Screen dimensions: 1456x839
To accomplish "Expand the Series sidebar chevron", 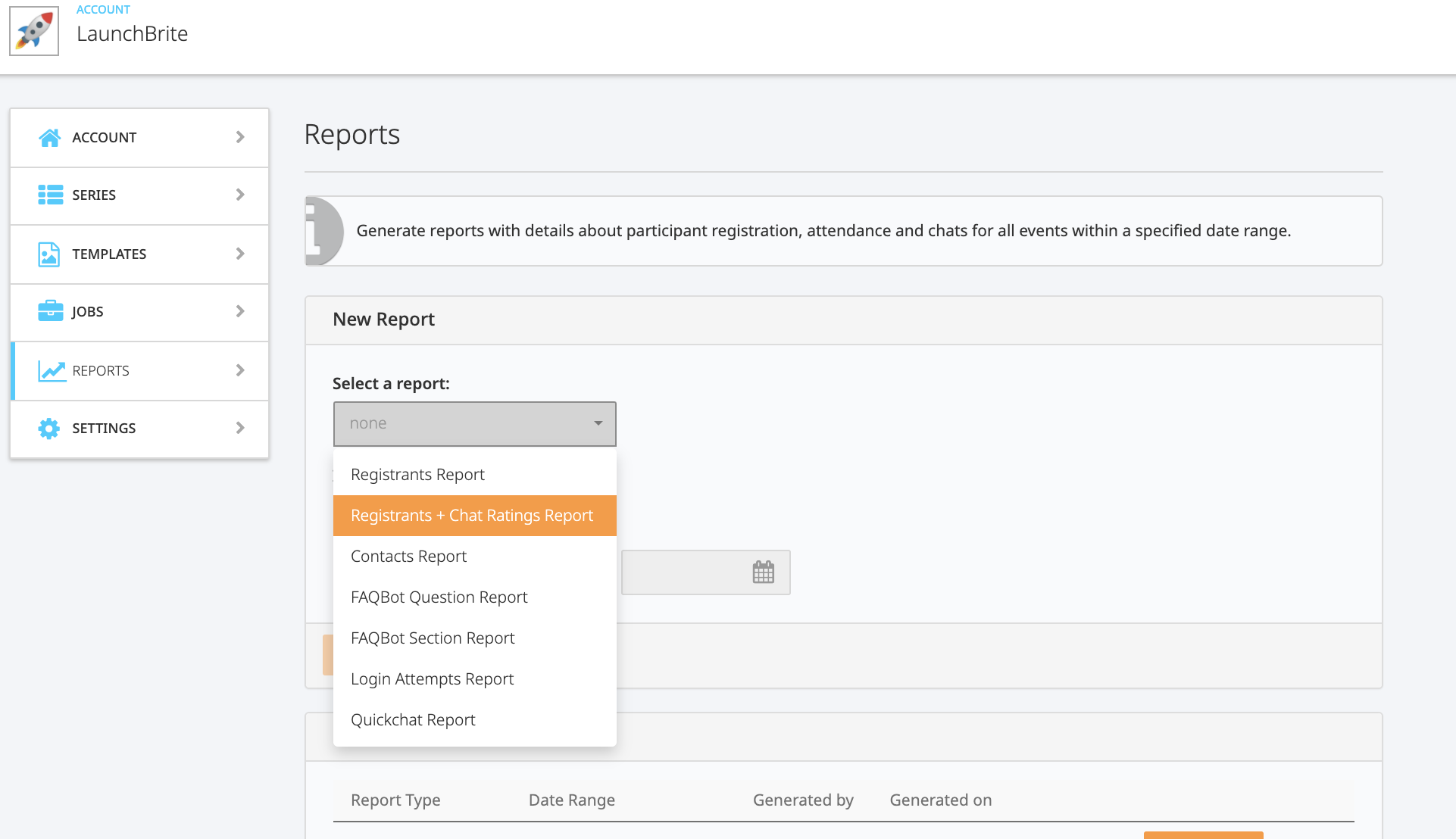I will (240, 195).
